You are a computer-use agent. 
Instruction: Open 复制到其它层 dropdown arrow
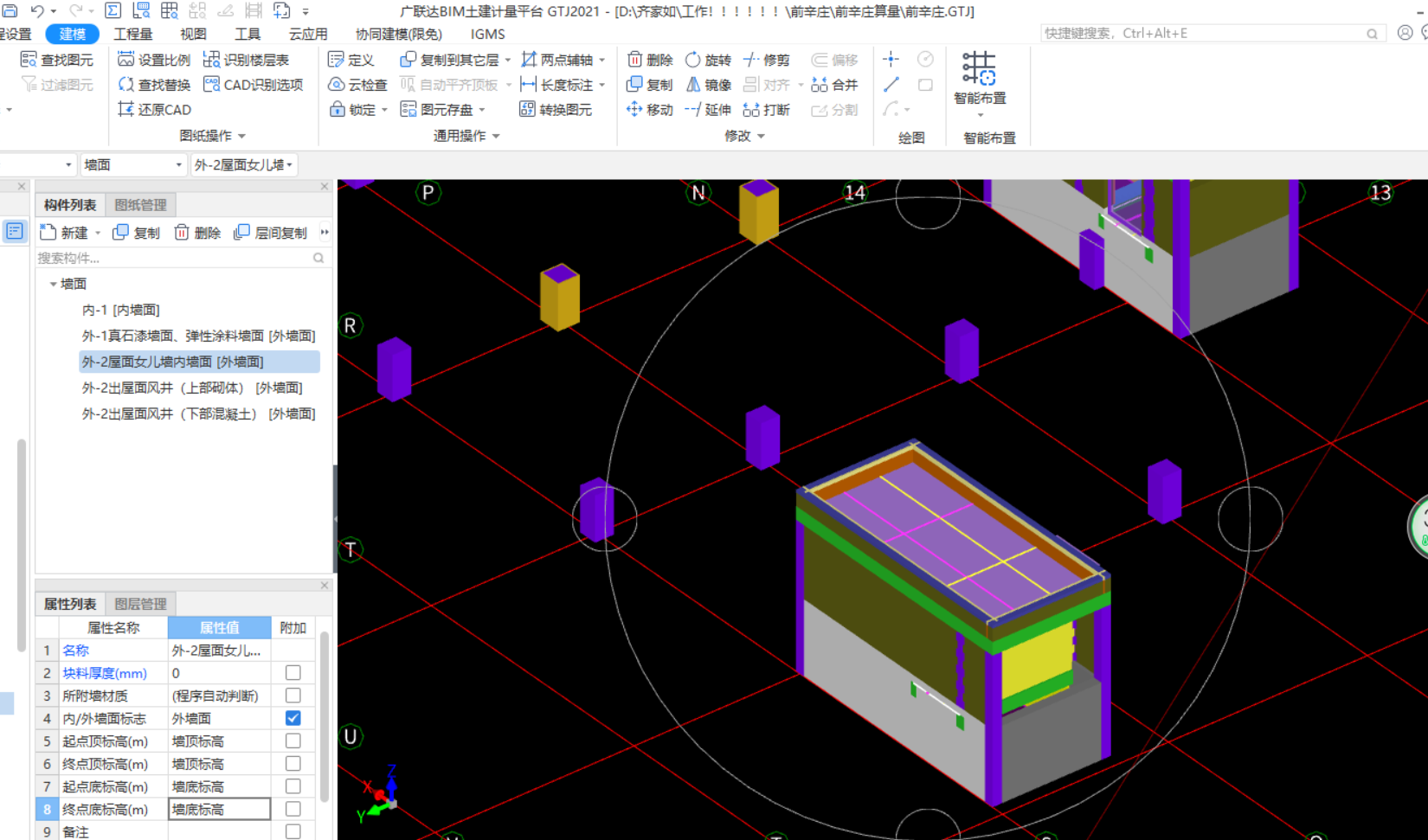(508, 60)
